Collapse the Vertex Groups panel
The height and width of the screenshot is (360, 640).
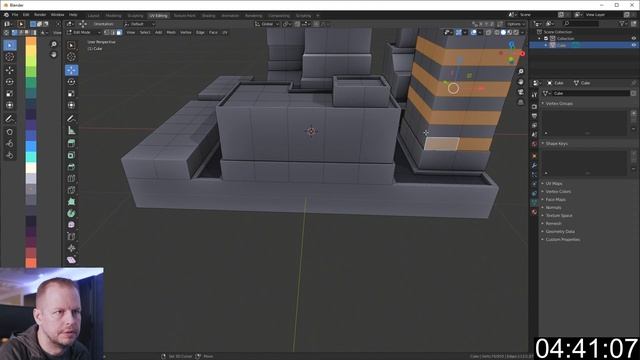(559, 104)
